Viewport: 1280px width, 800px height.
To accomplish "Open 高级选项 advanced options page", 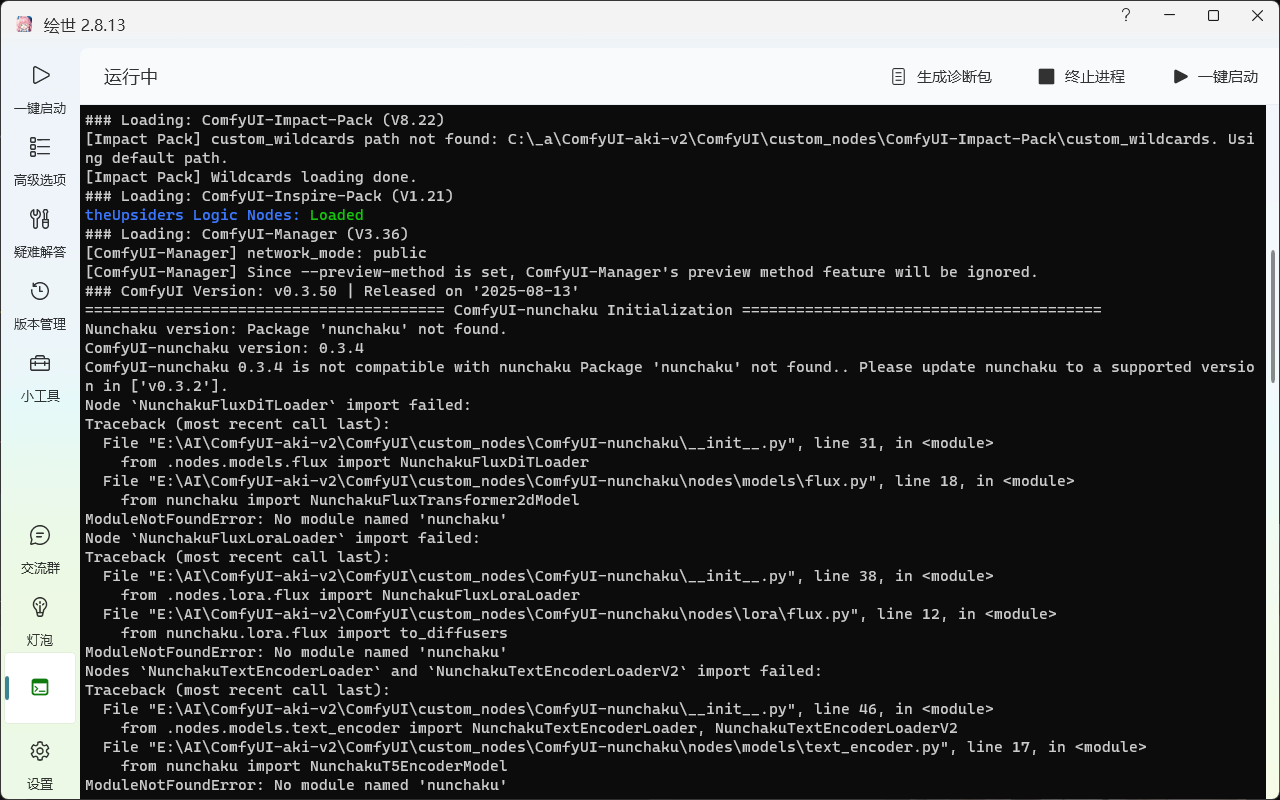I will 40,162.
